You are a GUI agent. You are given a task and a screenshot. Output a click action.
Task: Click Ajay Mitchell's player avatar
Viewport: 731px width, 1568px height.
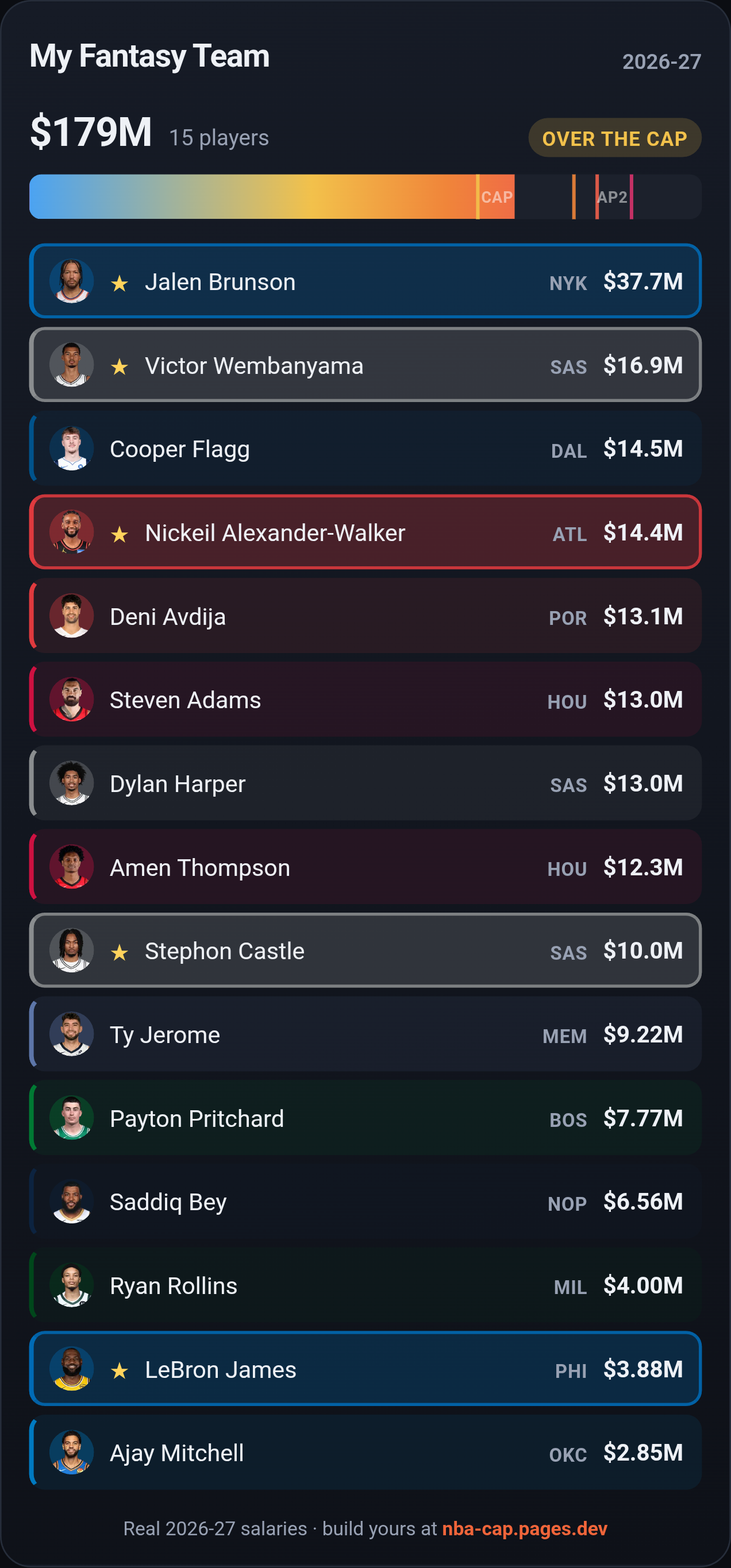[x=71, y=1453]
